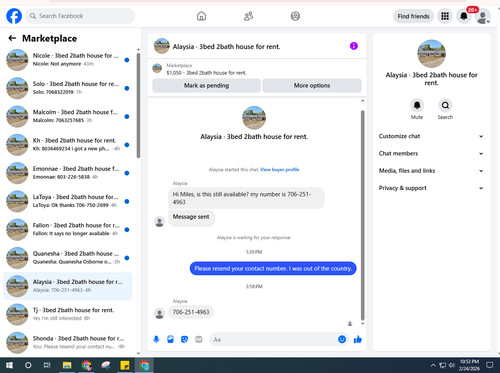This screenshot has height=373, width=500.
Task: Click the chat area scrollbar
Action: (x=363, y=215)
